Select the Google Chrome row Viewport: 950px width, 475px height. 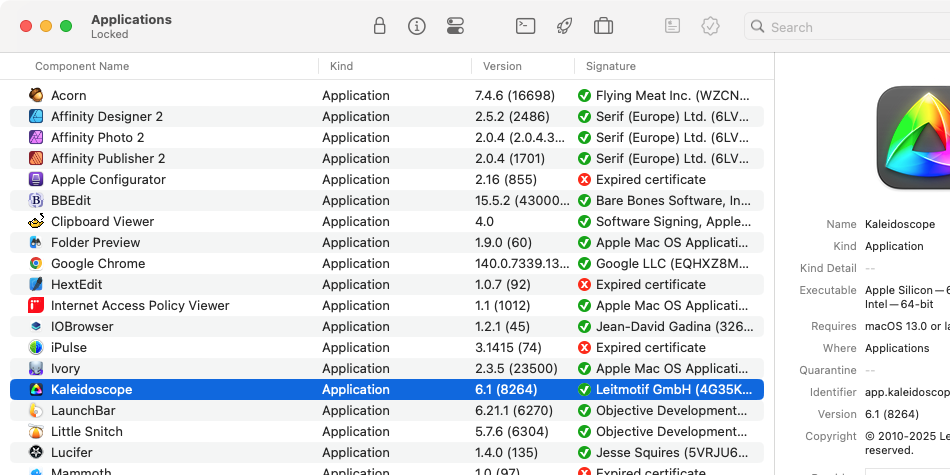pos(98,263)
